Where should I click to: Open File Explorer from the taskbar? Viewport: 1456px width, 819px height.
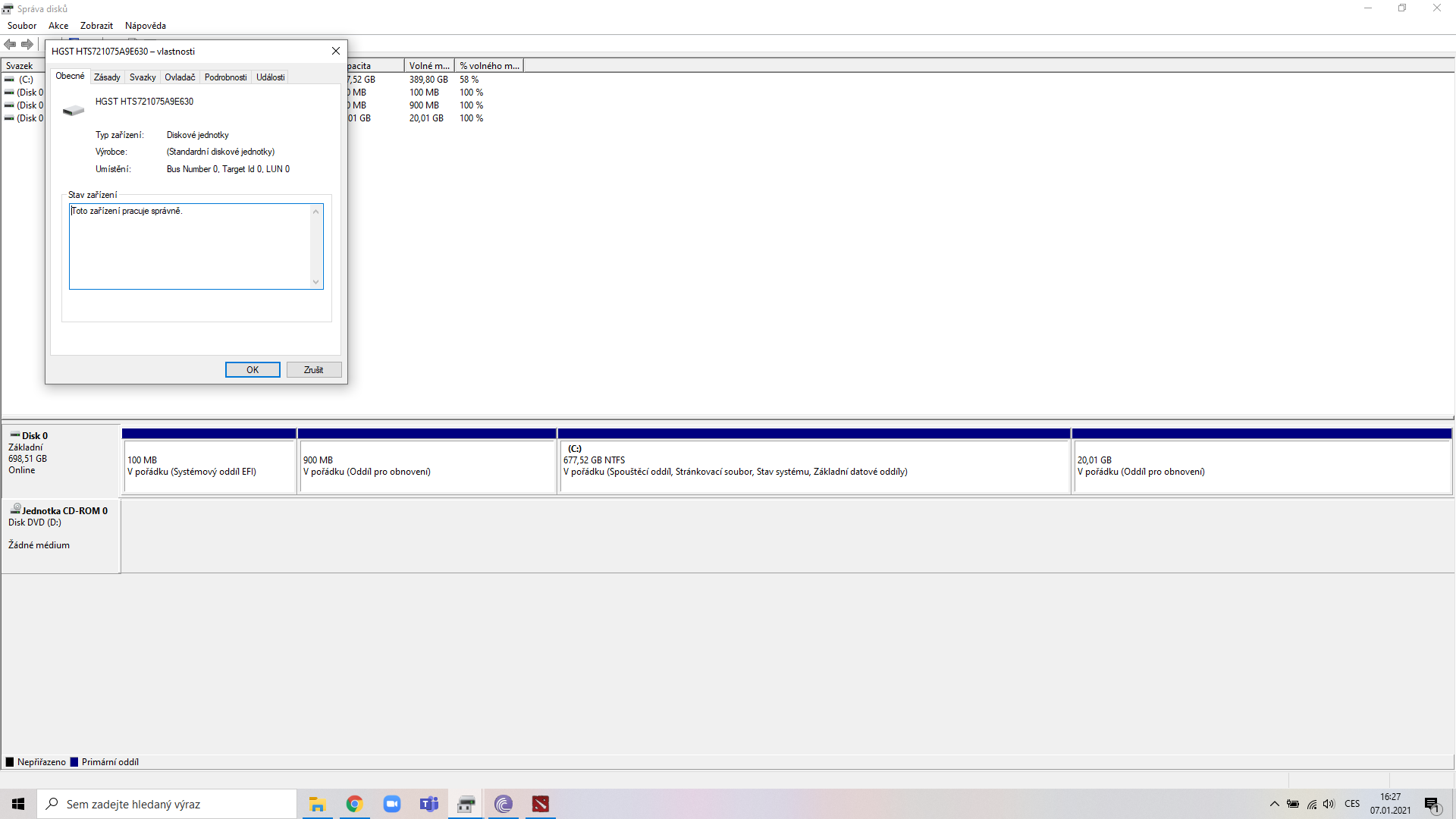click(317, 804)
